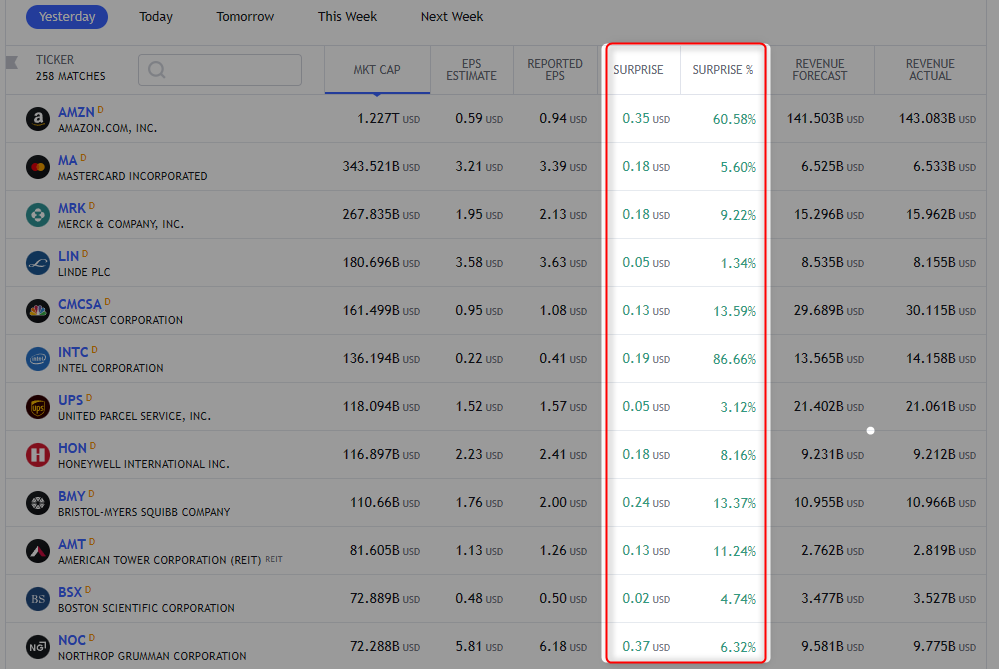Image resolution: width=999 pixels, height=669 pixels.
Task: Open the CMCSA ticker link
Action: (x=80, y=305)
